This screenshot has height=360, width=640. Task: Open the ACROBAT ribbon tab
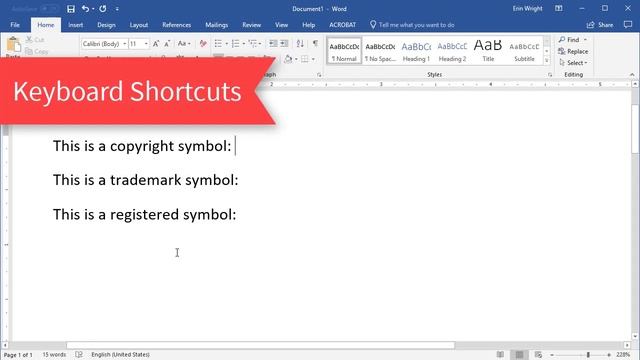pyautogui.click(x=342, y=25)
